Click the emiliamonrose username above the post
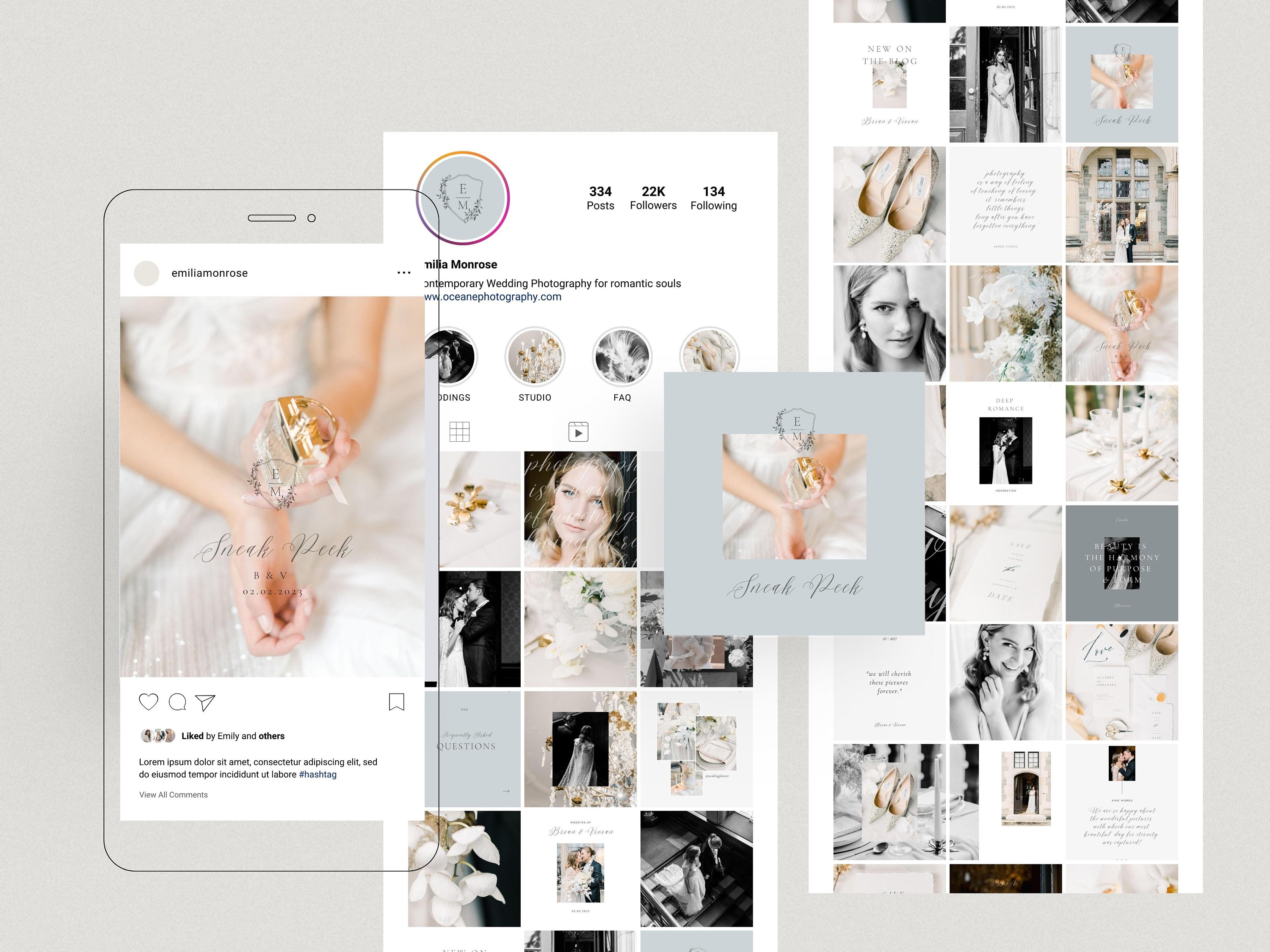Screen dimensions: 1270x952 pos(210,272)
